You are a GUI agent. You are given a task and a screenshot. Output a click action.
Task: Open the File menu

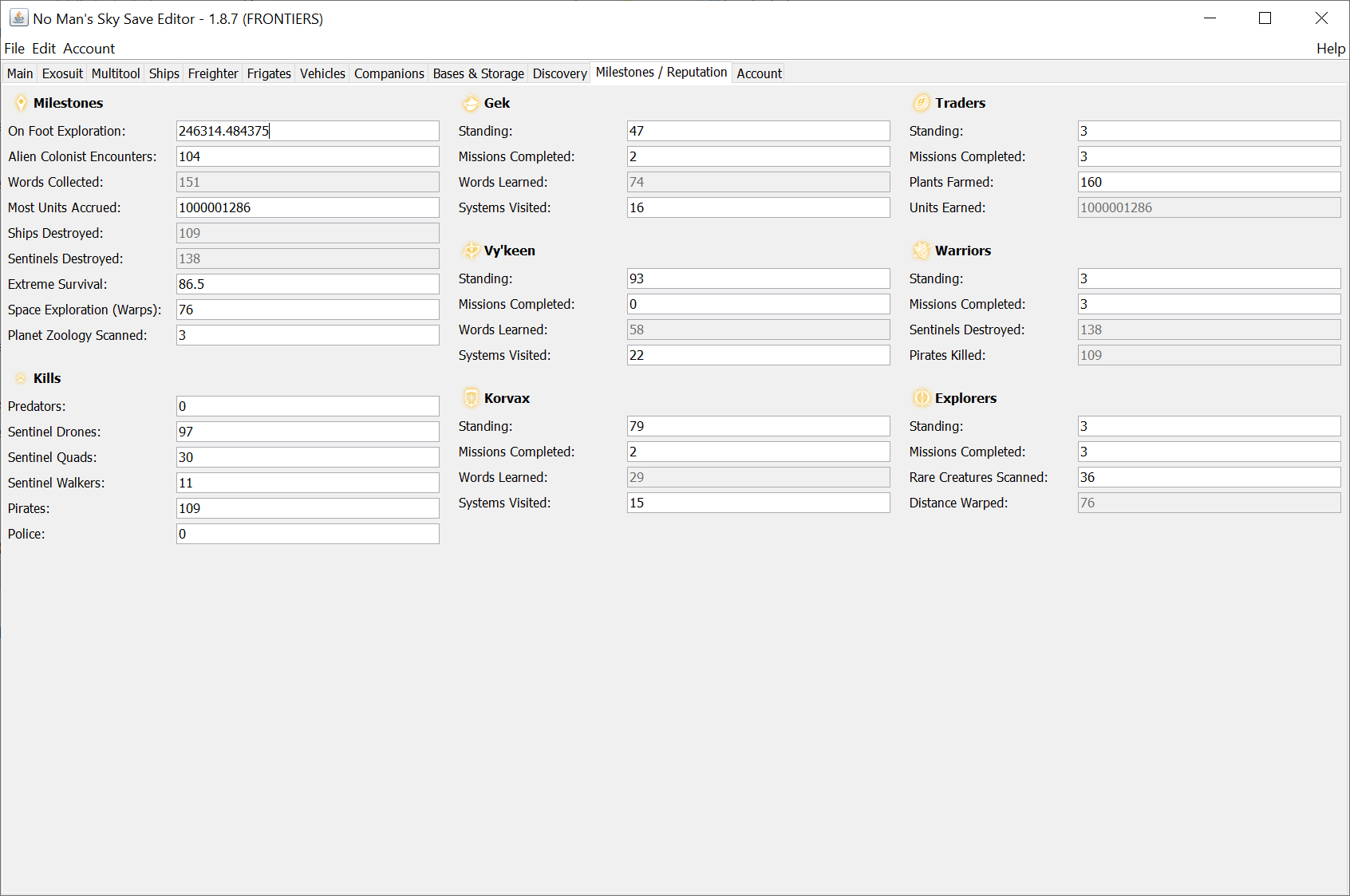[14, 49]
